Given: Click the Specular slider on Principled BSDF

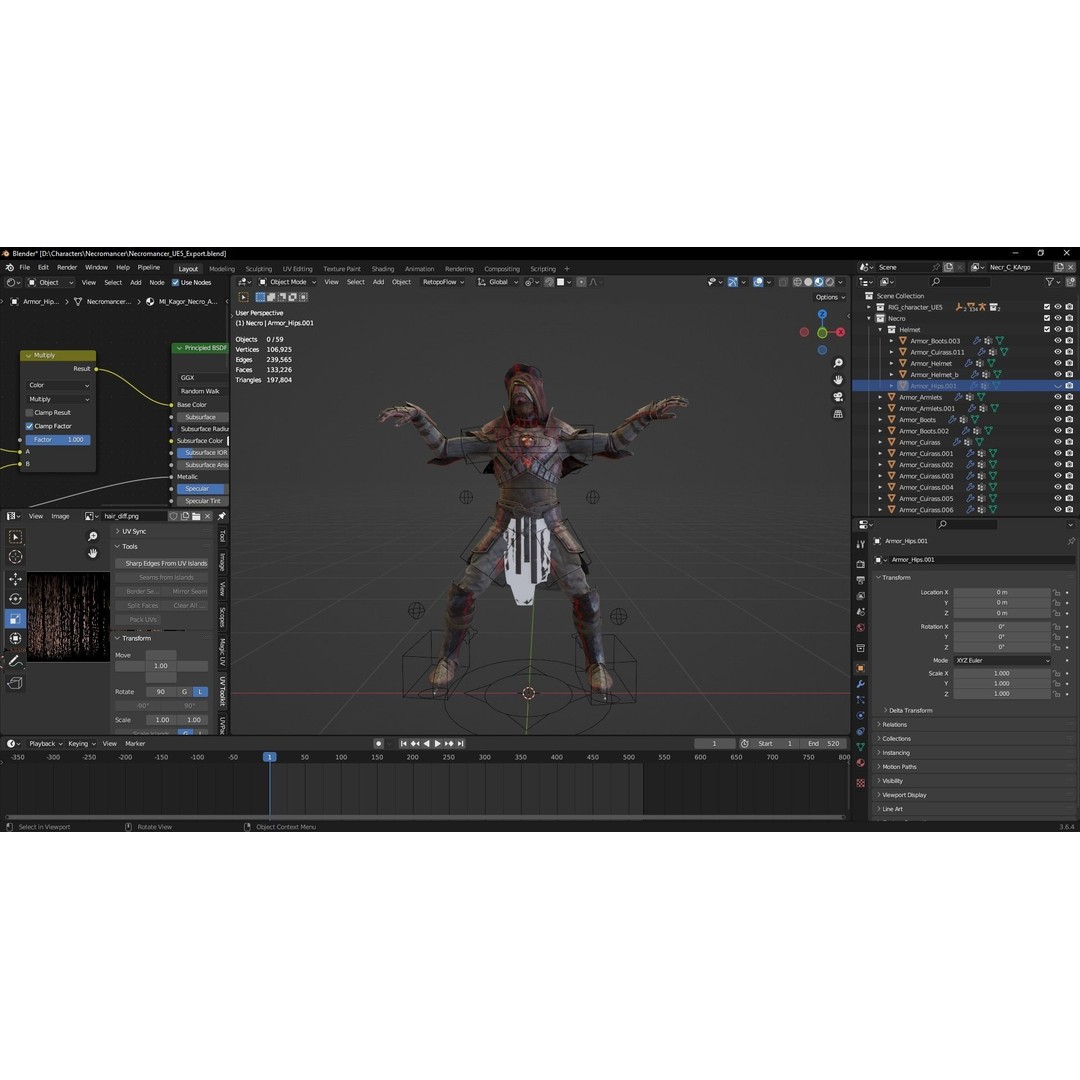Looking at the screenshot, I should (202, 488).
